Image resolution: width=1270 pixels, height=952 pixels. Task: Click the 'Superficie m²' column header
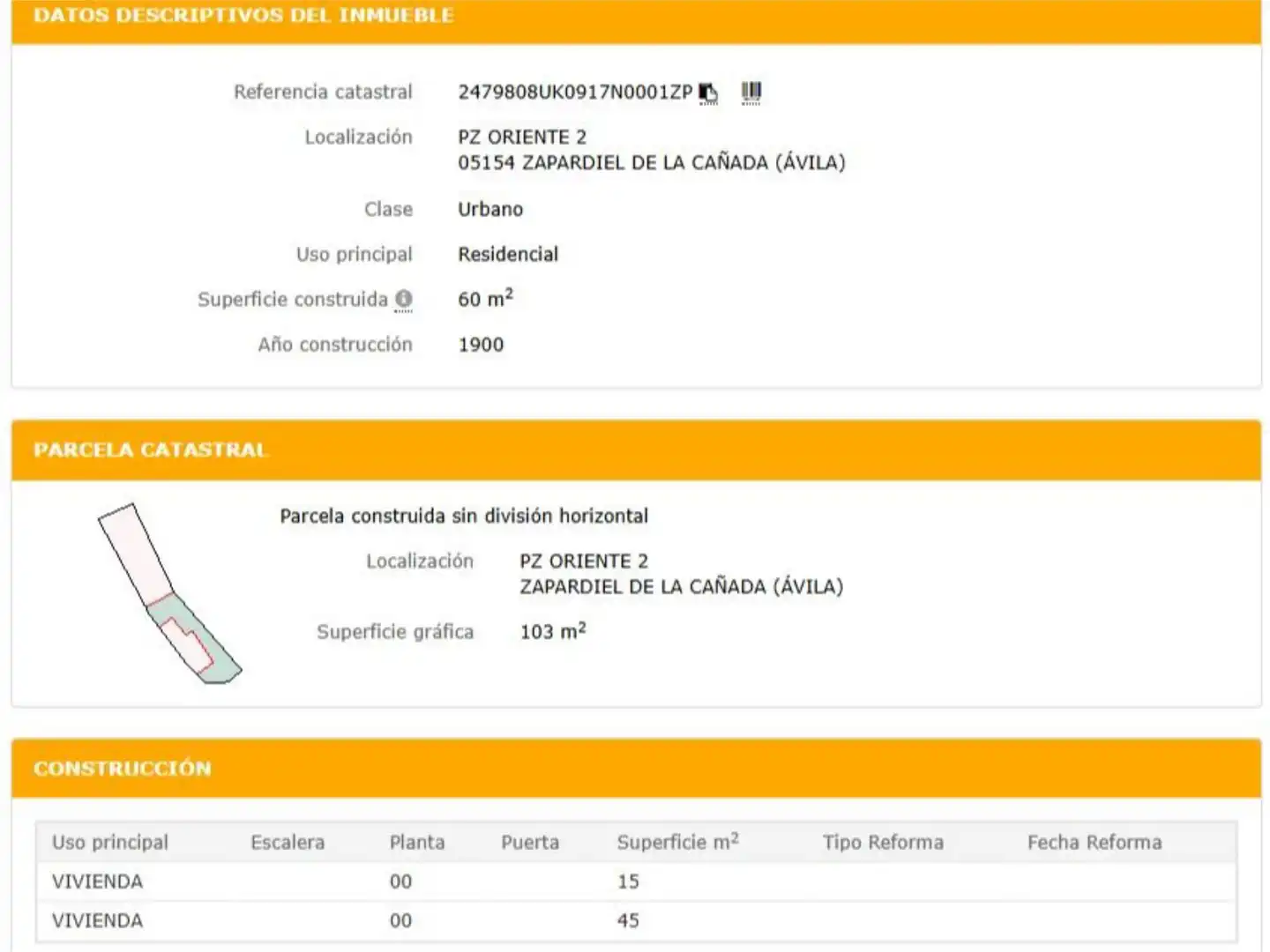[678, 842]
